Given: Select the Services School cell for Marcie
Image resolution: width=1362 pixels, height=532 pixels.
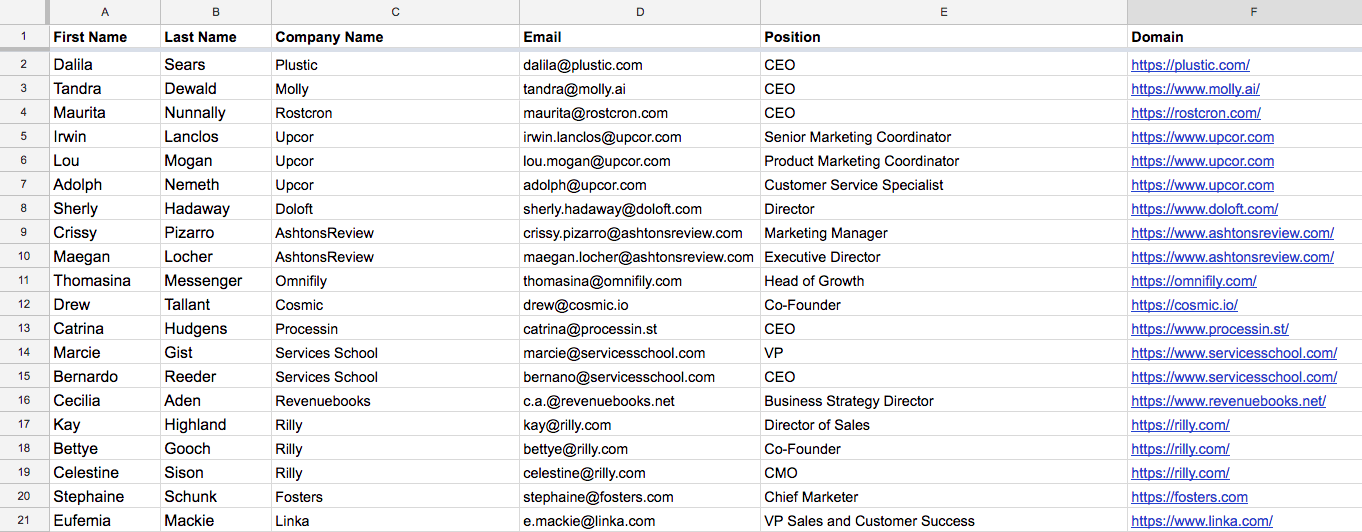Looking at the screenshot, I should (x=395, y=353).
